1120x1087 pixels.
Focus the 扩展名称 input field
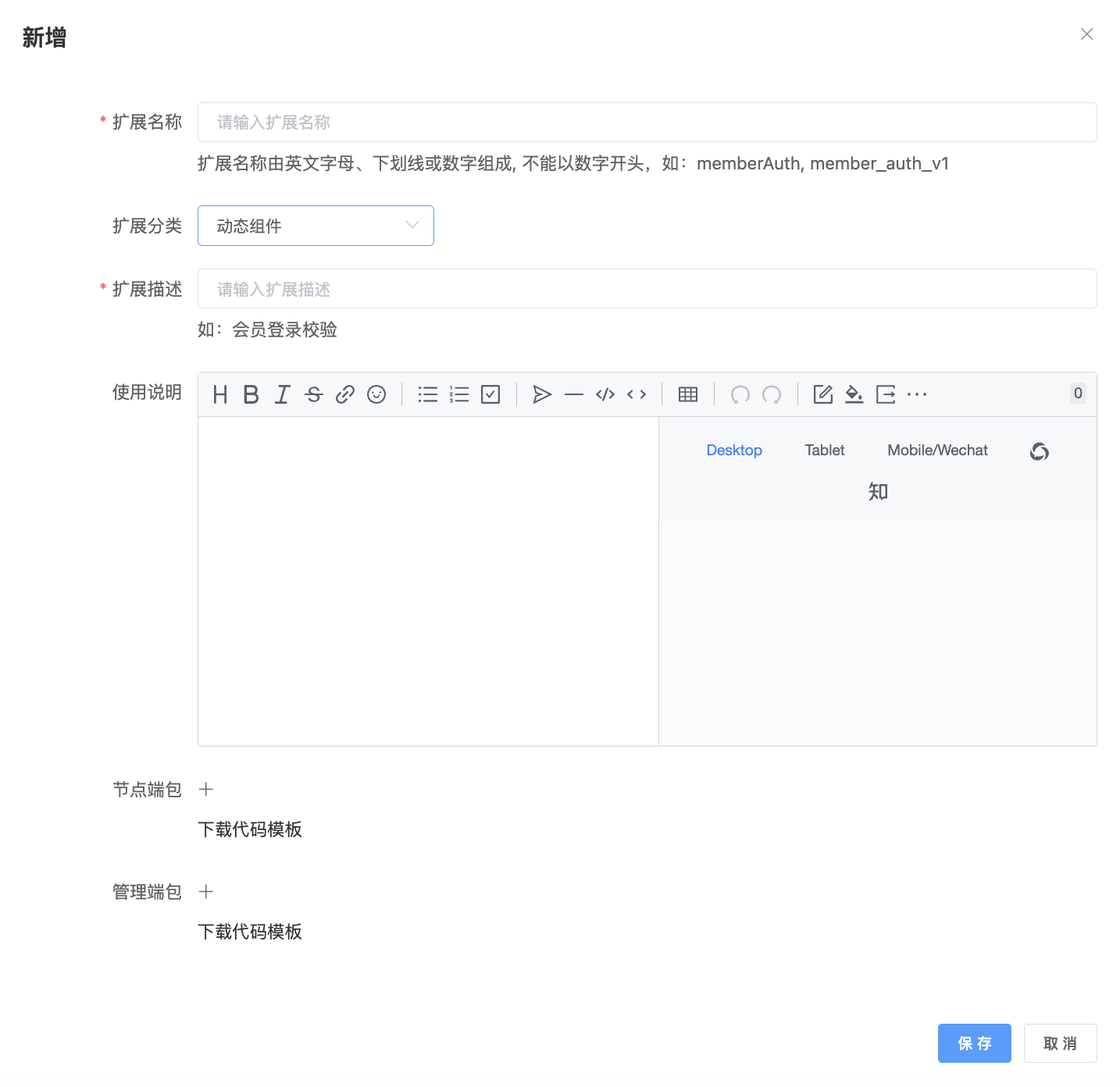pos(647,123)
